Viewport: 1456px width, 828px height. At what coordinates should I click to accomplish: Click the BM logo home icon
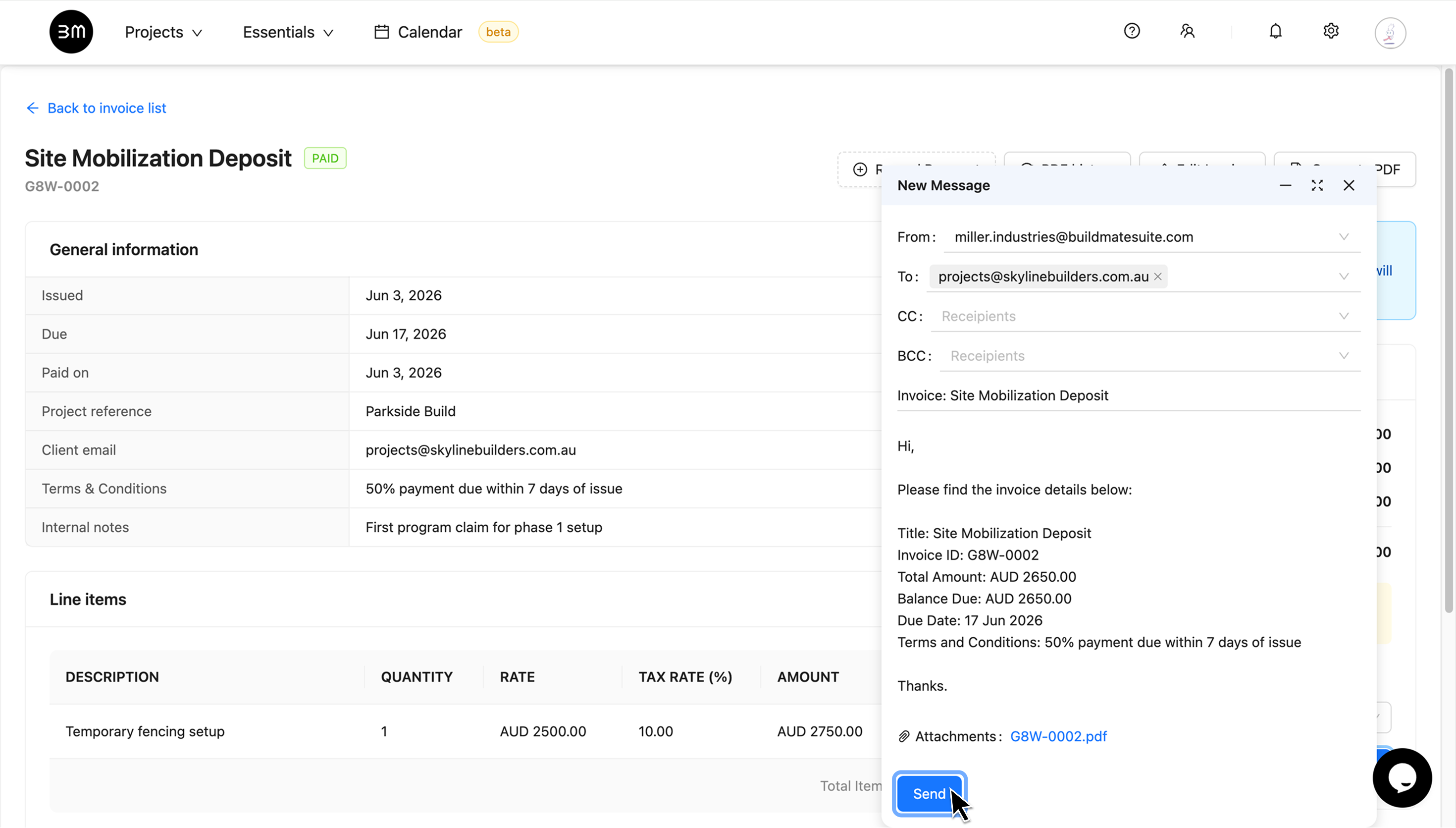click(71, 32)
